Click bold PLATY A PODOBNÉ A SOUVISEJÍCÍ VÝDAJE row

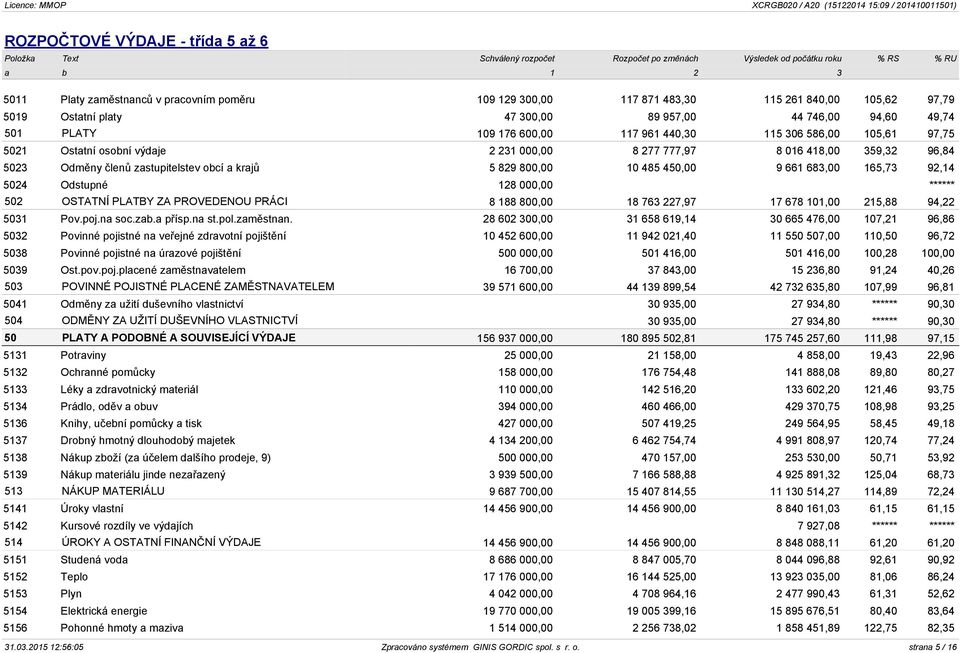click(178, 338)
